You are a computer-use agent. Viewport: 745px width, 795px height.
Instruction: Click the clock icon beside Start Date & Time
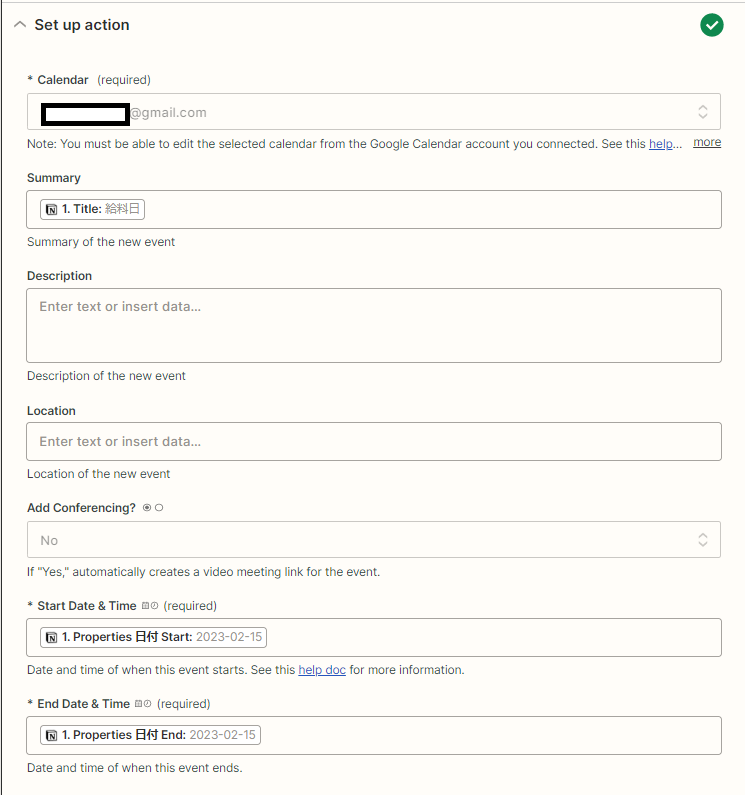pos(154,605)
